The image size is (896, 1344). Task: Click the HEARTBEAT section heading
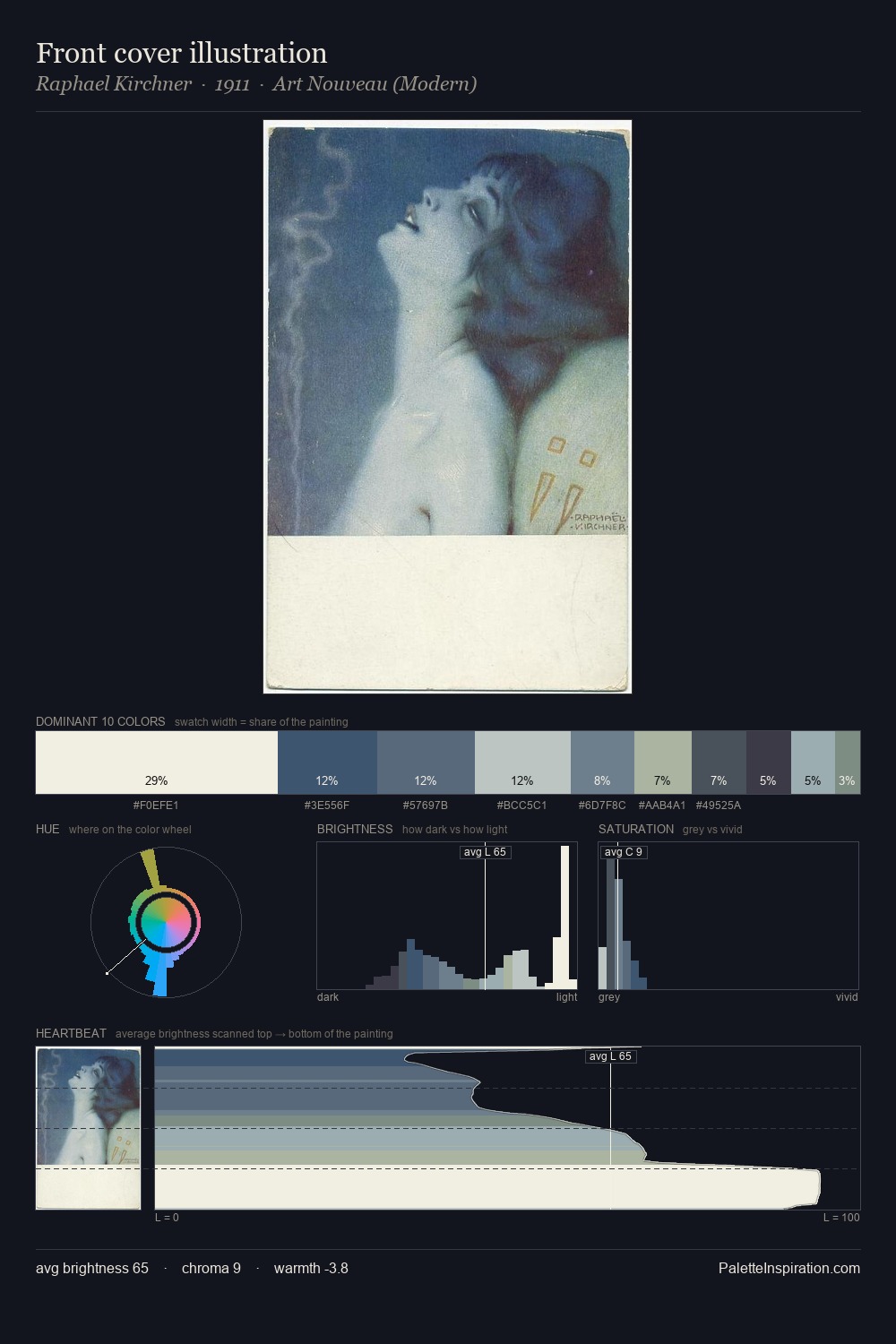(71, 1033)
